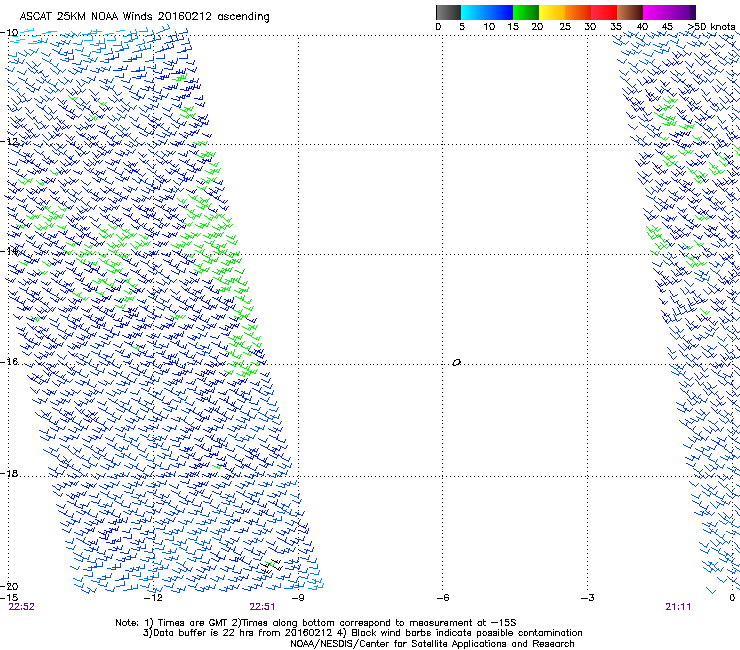Click the '25' label under the color scale
Screen dimensions: 740x650
565,27
